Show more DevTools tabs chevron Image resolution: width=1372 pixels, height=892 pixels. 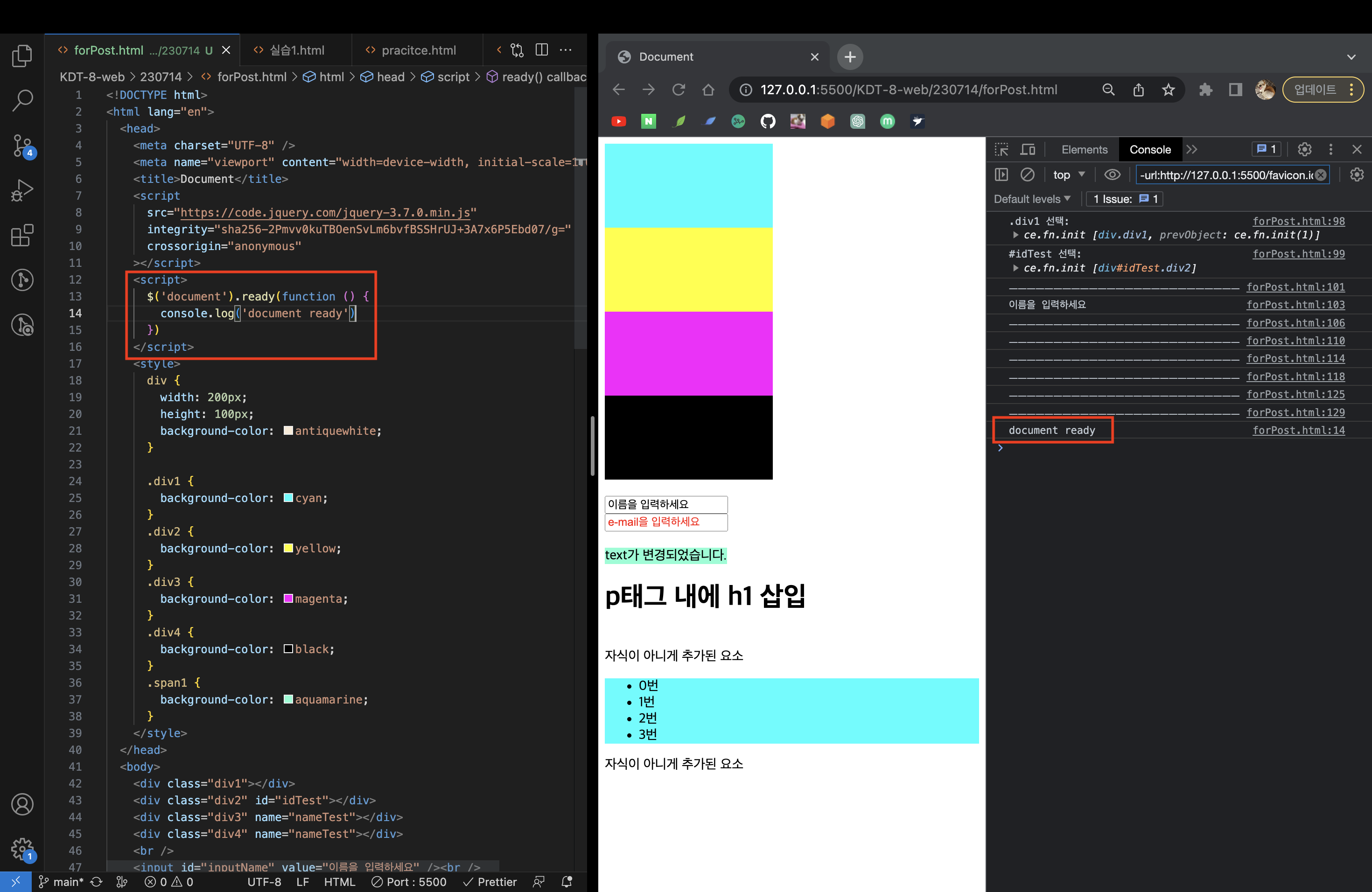(x=1192, y=149)
